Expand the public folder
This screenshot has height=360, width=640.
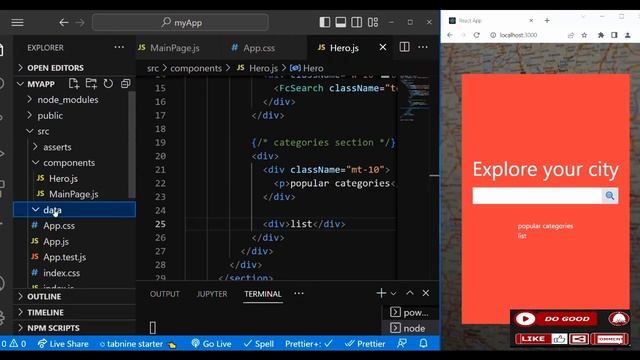tap(50, 116)
